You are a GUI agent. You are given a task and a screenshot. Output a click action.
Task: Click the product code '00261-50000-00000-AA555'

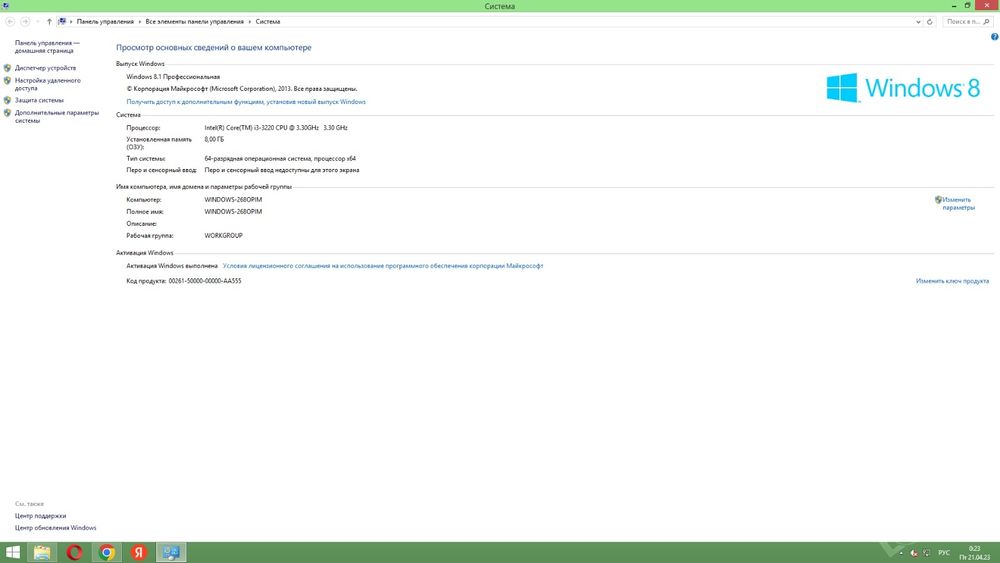205,281
